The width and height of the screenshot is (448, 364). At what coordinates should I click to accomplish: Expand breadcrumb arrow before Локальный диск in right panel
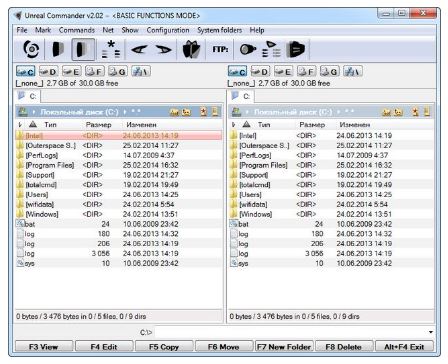[x=247, y=112]
